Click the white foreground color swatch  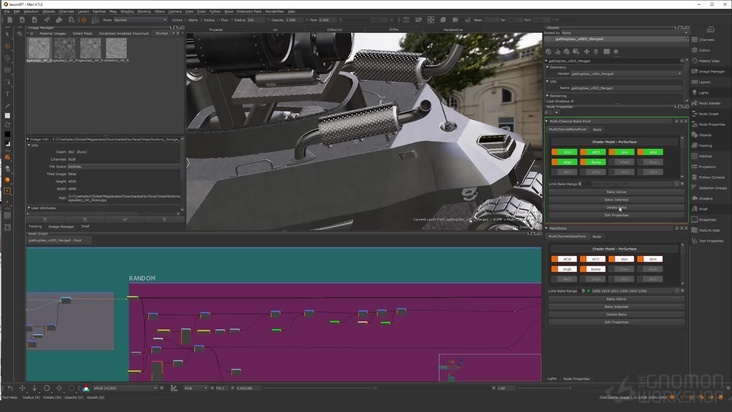pos(7,116)
